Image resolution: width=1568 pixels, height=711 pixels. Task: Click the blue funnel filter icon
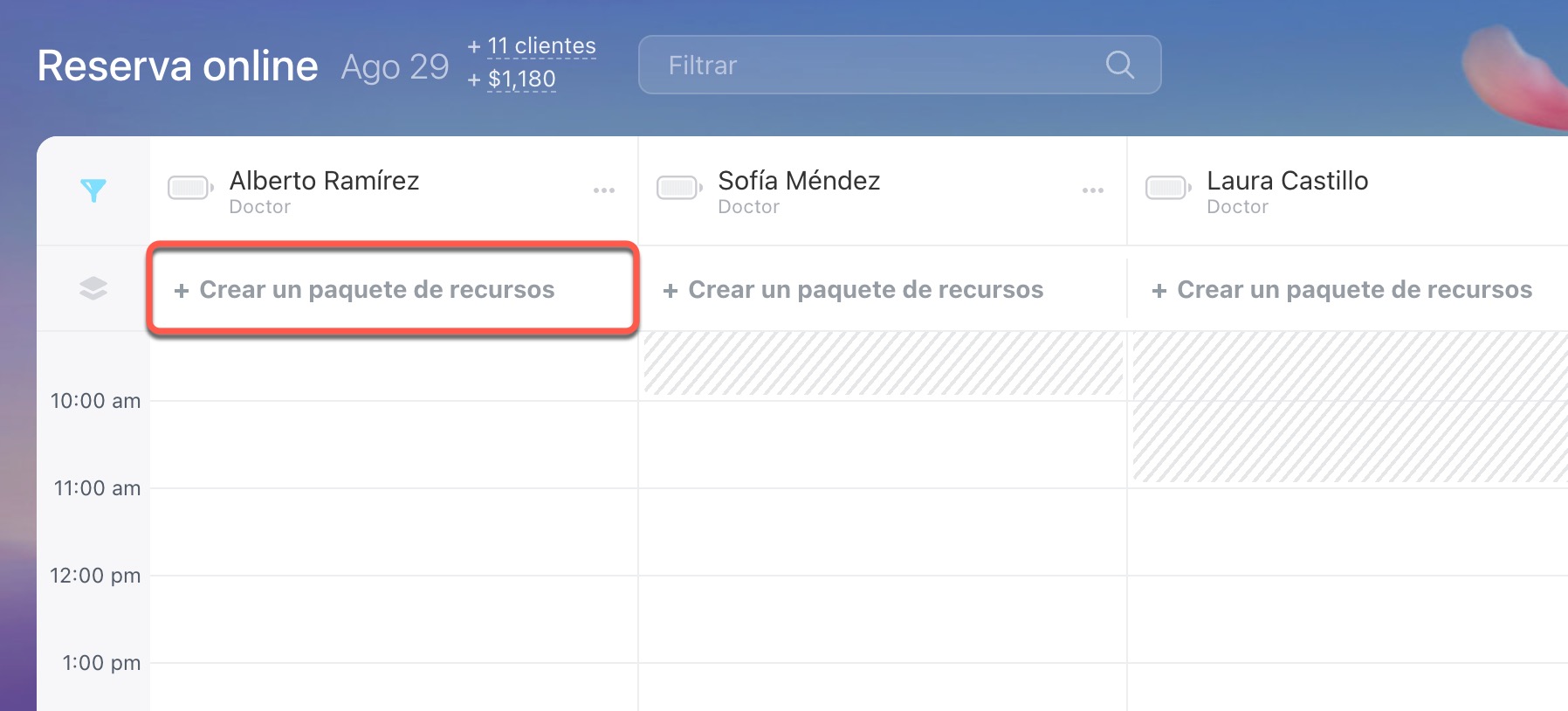point(93,190)
